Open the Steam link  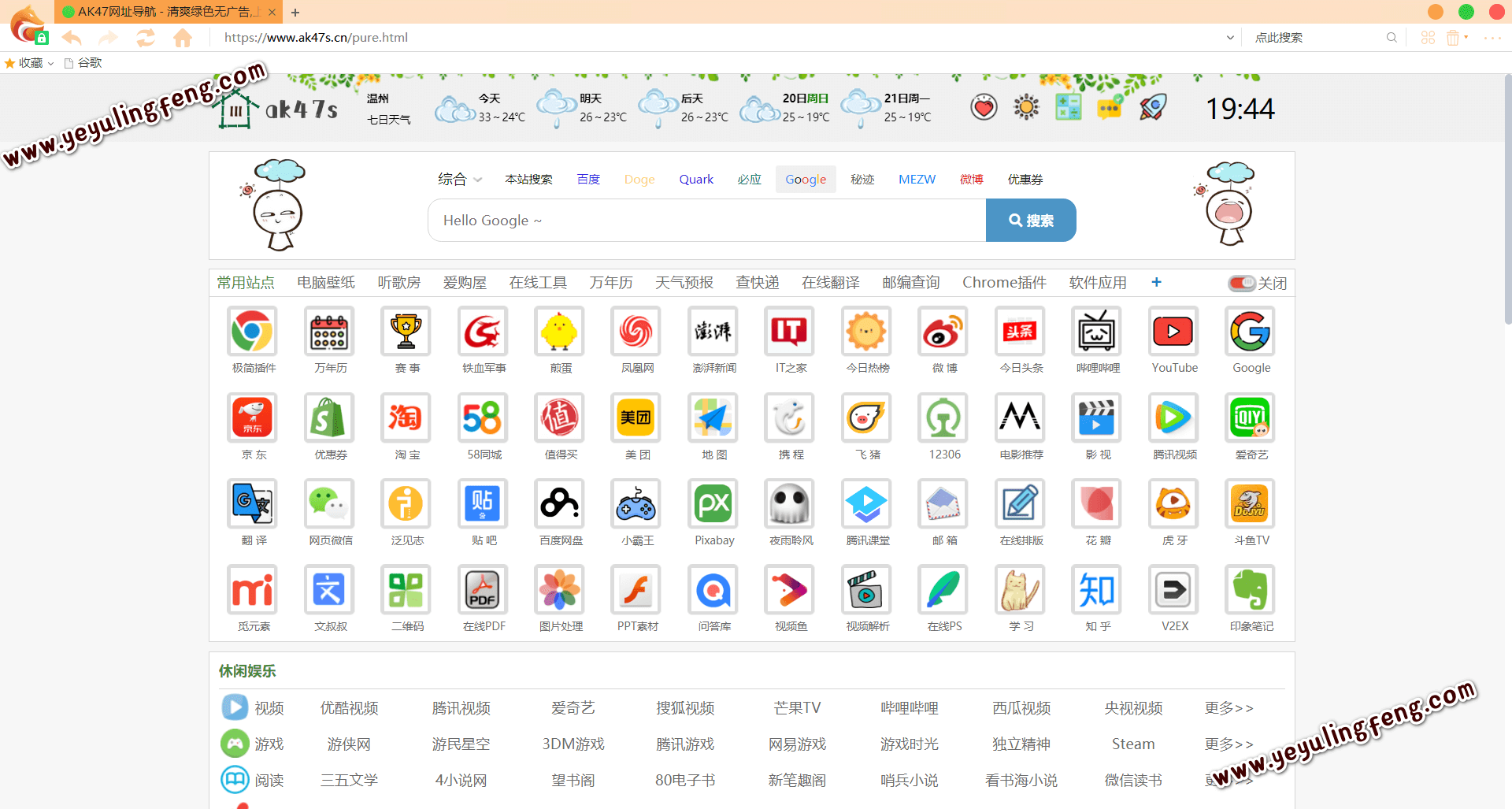tap(1133, 744)
